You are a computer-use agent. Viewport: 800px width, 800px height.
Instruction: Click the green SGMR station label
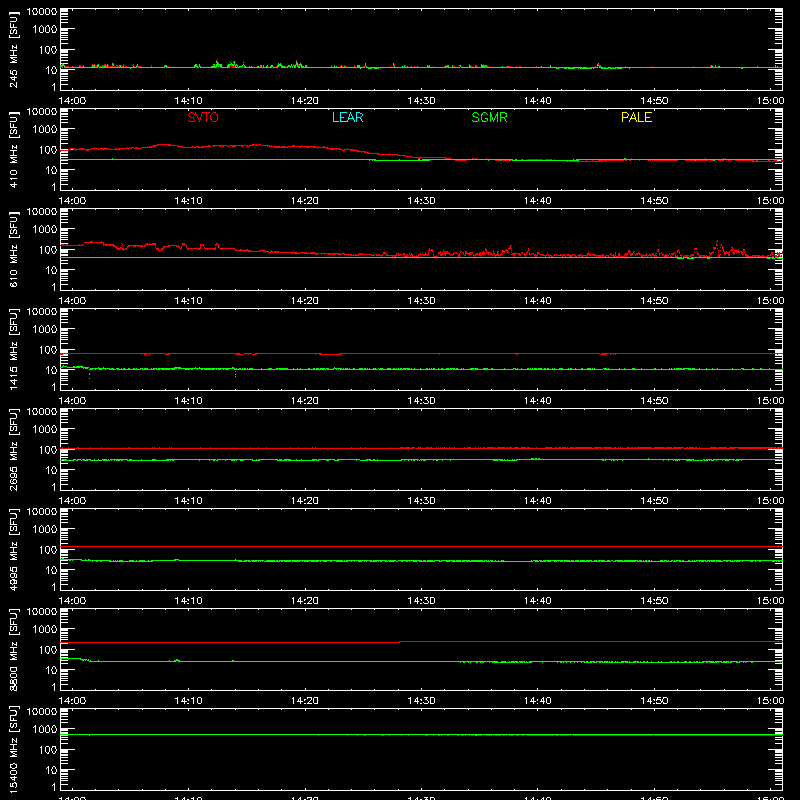point(489,117)
